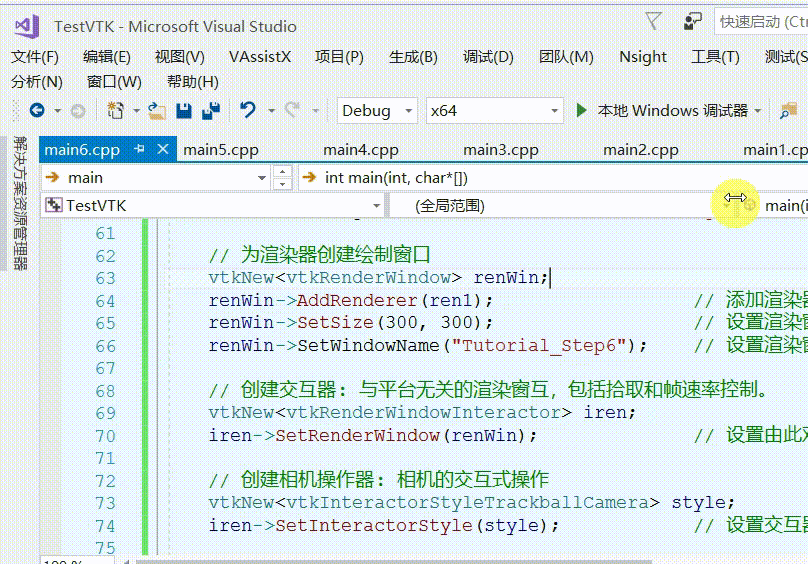Open the 窗口(W) menu
This screenshot has width=808, height=564.
click(x=114, y=81)
